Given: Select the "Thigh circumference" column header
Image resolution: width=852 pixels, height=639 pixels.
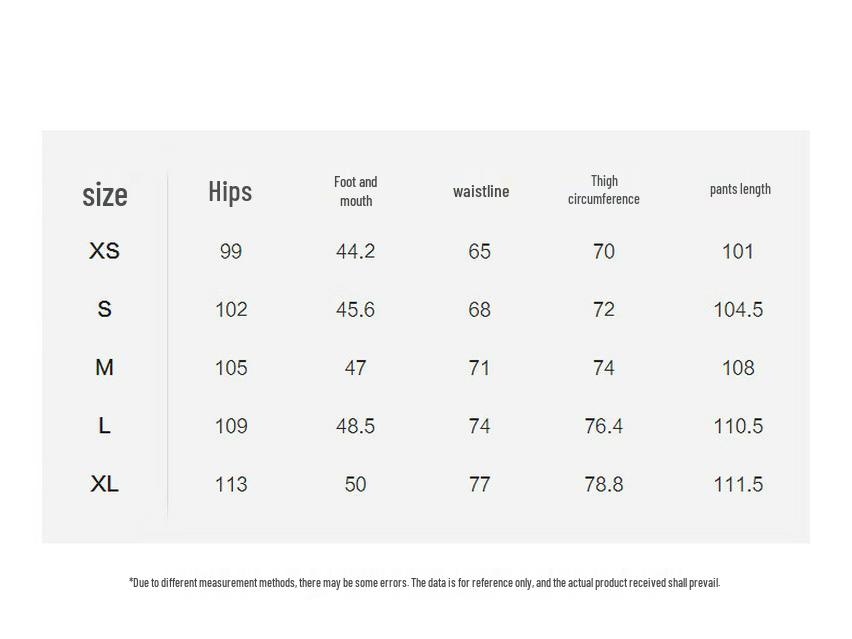Looking at the screenshot, I should click(604, 190).
